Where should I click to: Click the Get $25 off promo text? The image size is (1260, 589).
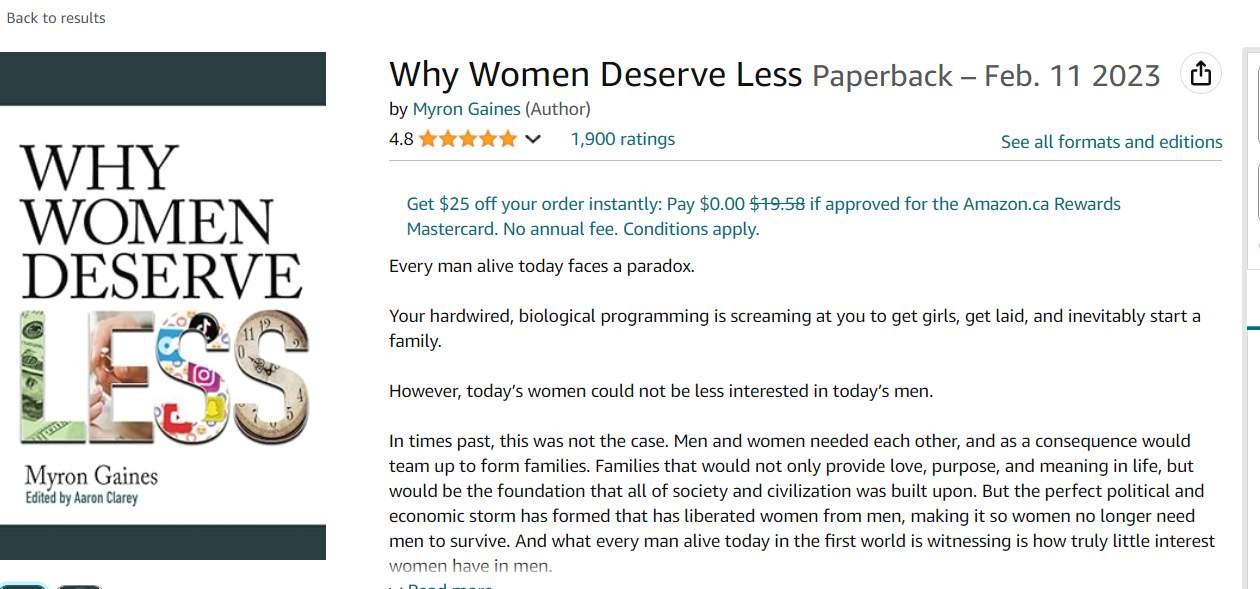533,204
